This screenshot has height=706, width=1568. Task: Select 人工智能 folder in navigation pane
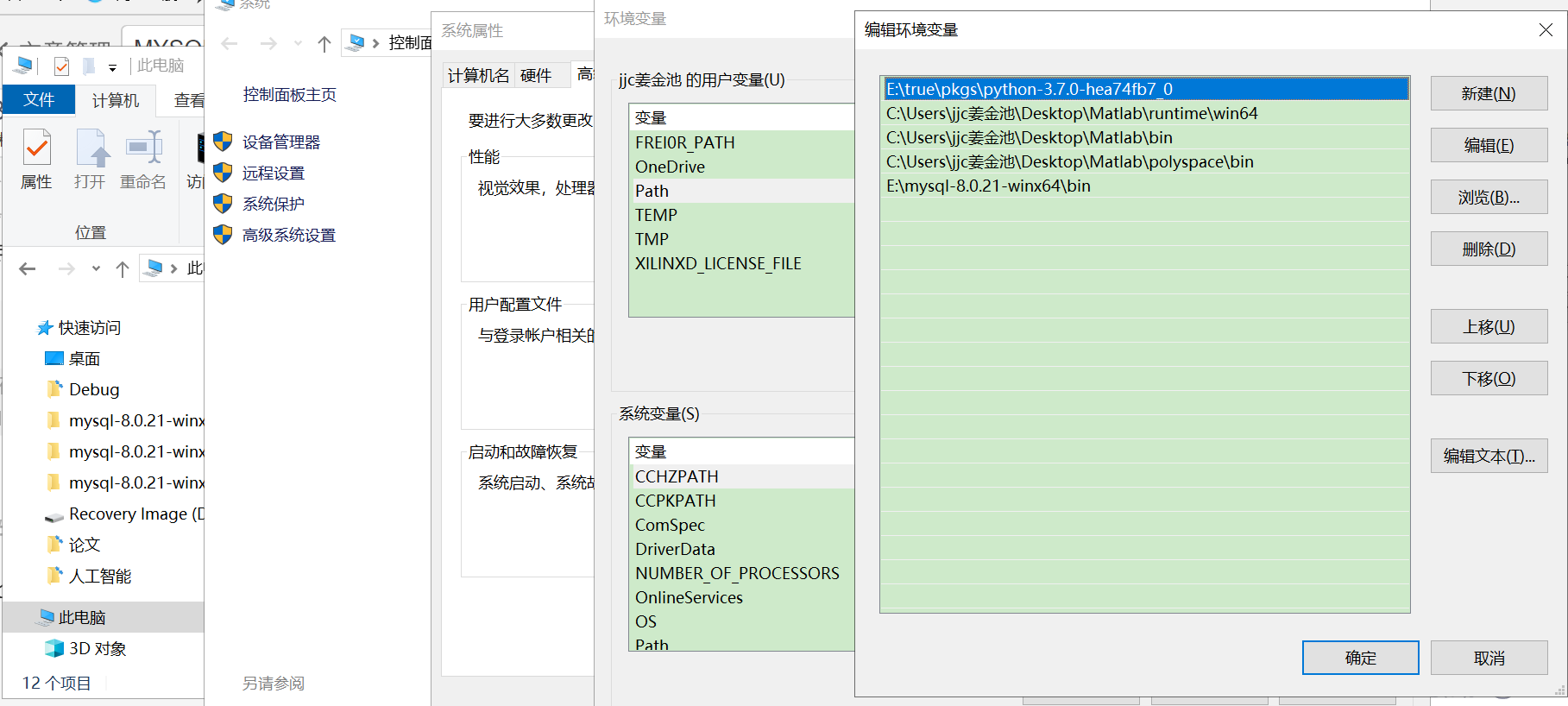point(100,577)
